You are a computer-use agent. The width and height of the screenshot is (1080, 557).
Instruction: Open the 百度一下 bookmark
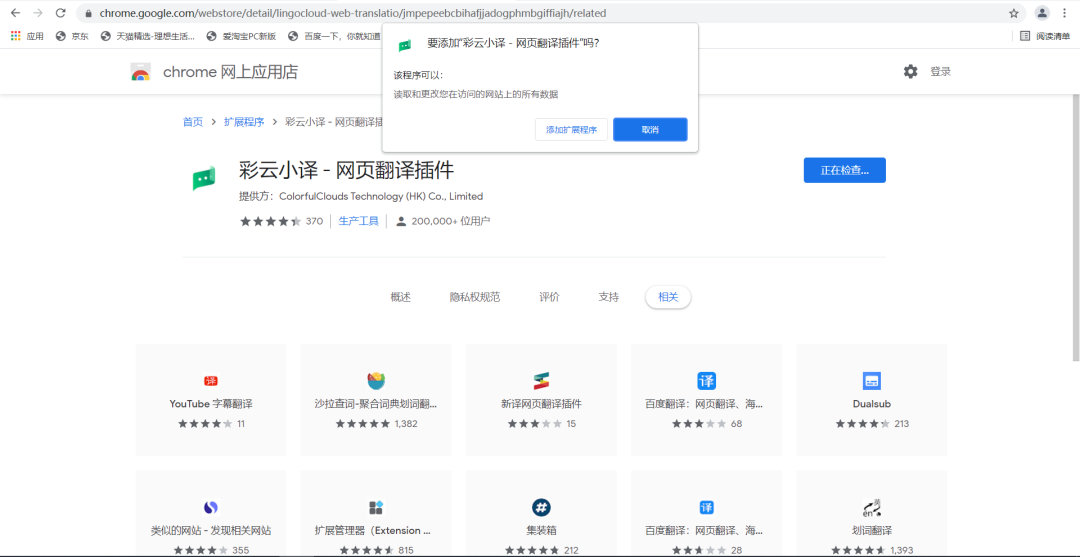click(334, 36)
